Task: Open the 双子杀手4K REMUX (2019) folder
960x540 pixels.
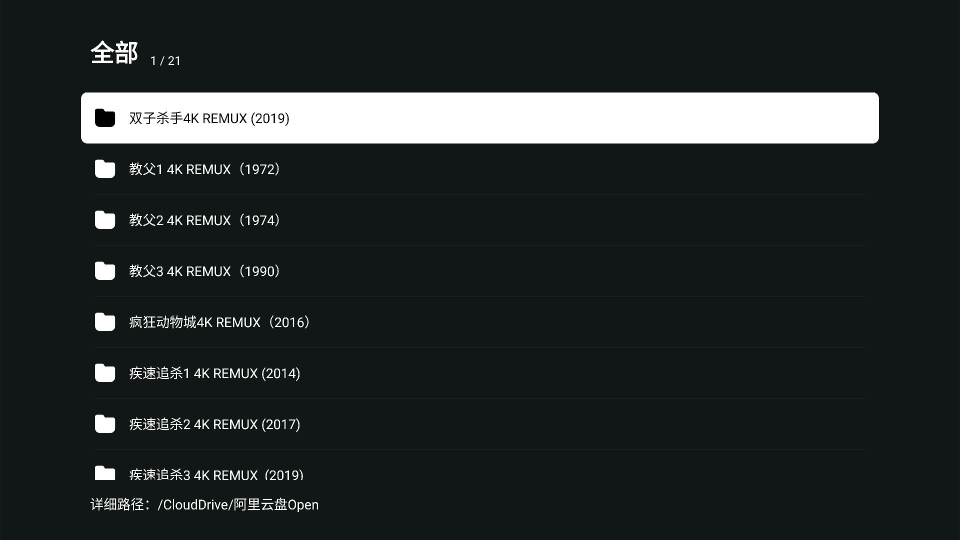Action: point(209,118)
